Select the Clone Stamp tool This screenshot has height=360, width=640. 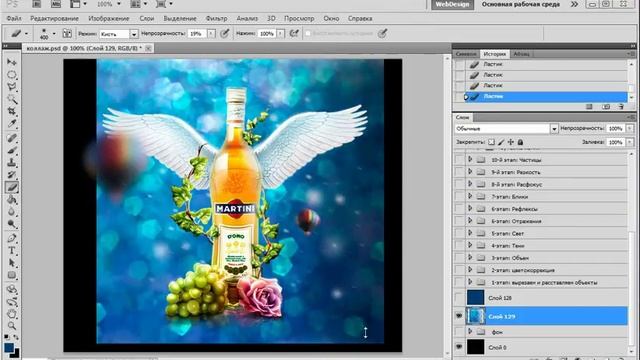(x=11, y=163)
